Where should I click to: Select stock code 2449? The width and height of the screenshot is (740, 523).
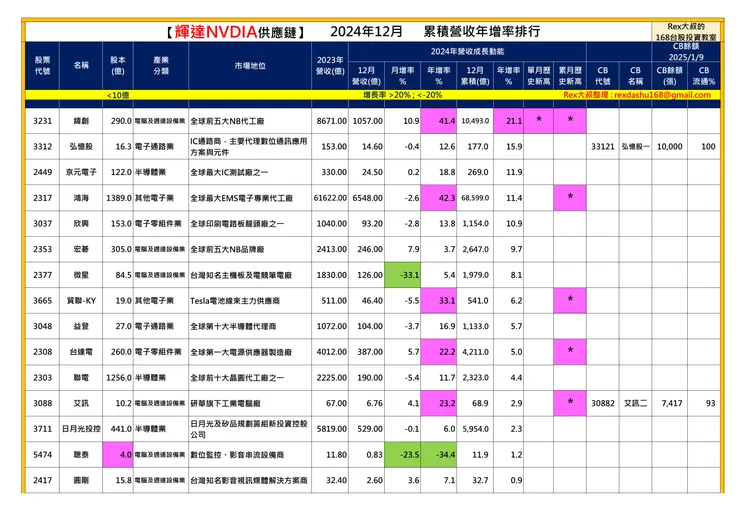click(x=42, y=172)
